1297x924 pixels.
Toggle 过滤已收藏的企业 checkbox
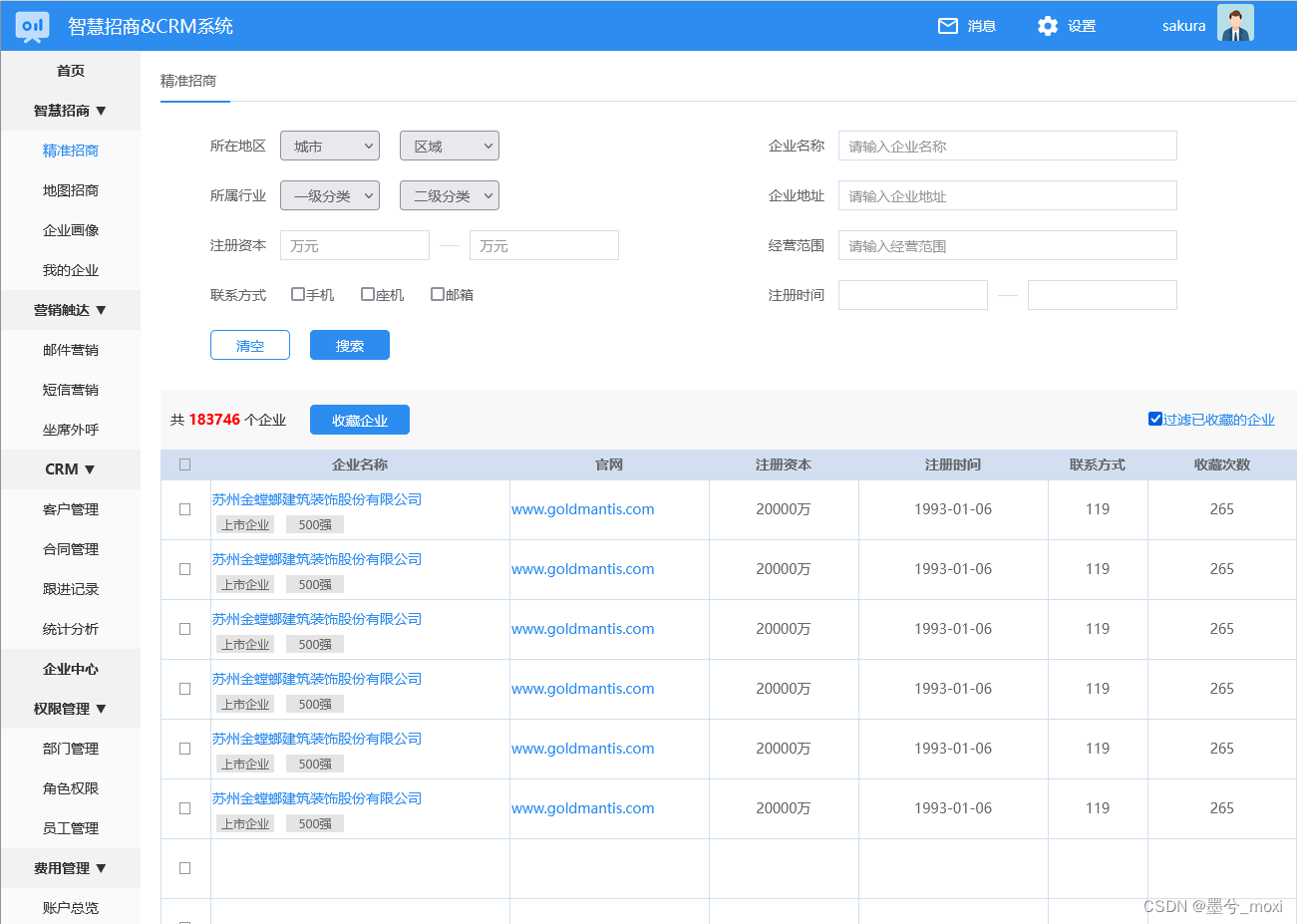click(x=1154, y=419)
